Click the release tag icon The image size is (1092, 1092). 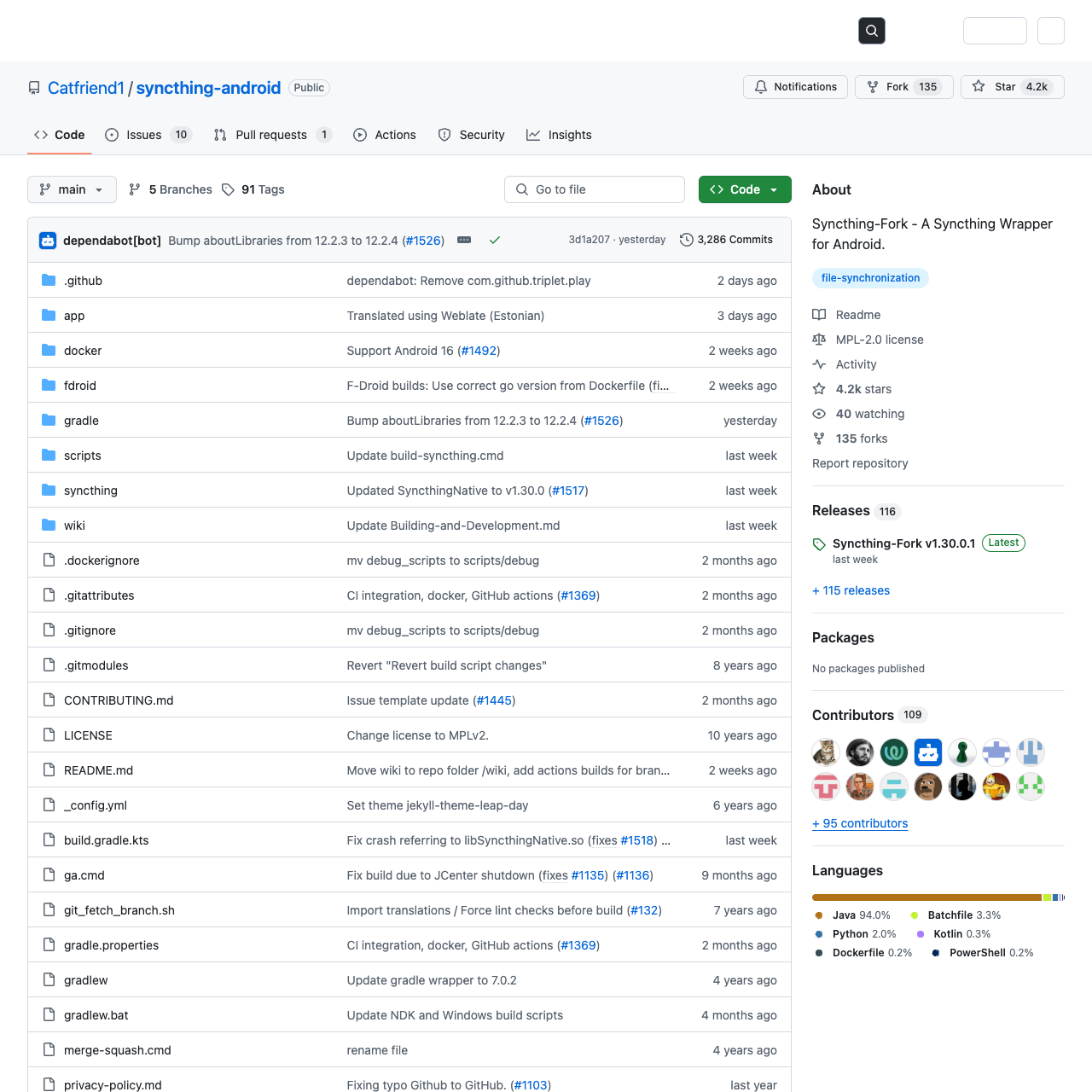pyautogui.click(x=819, y=544)
